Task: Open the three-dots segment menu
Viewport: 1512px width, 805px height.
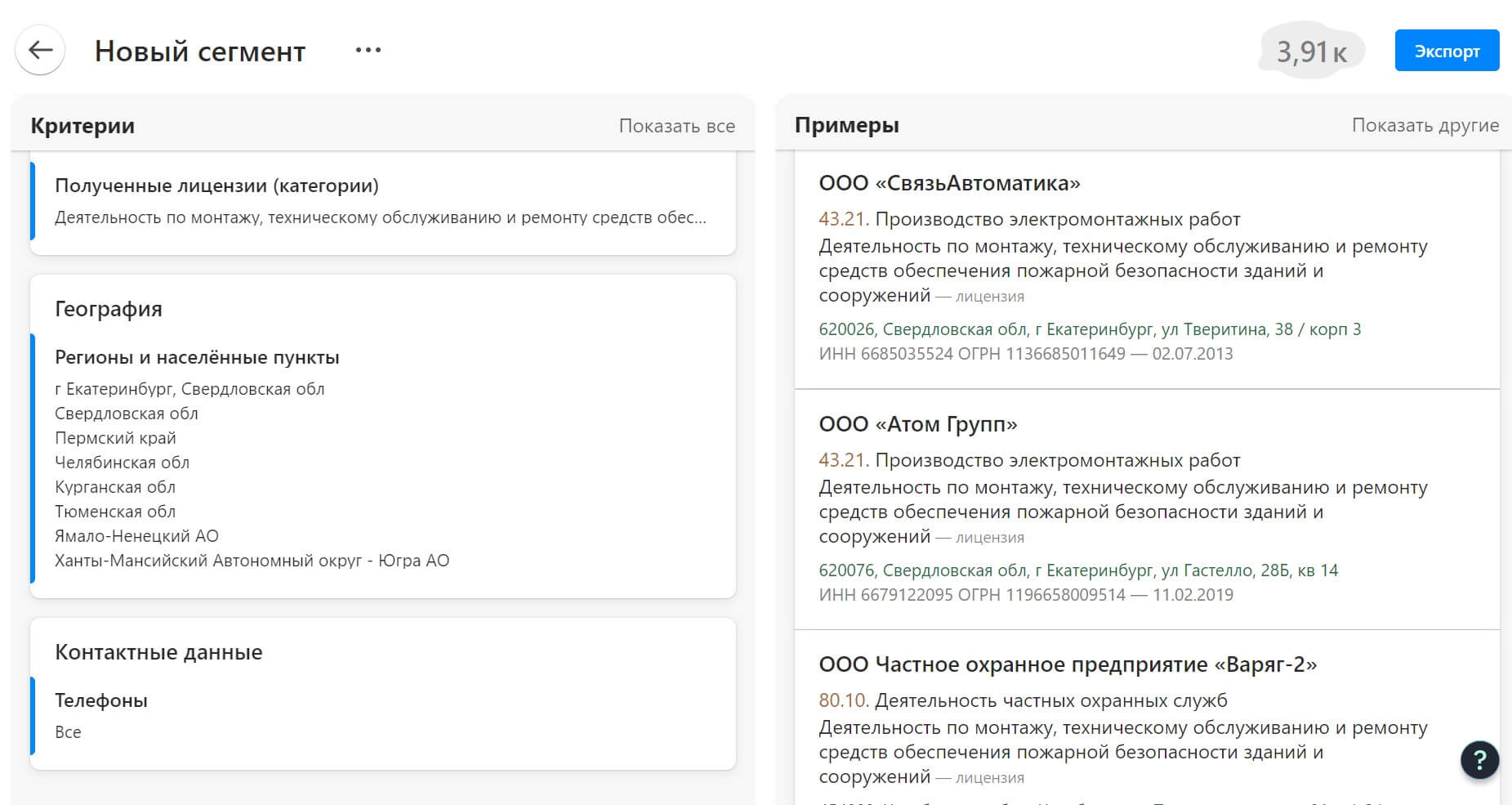Action: (368, 51)
